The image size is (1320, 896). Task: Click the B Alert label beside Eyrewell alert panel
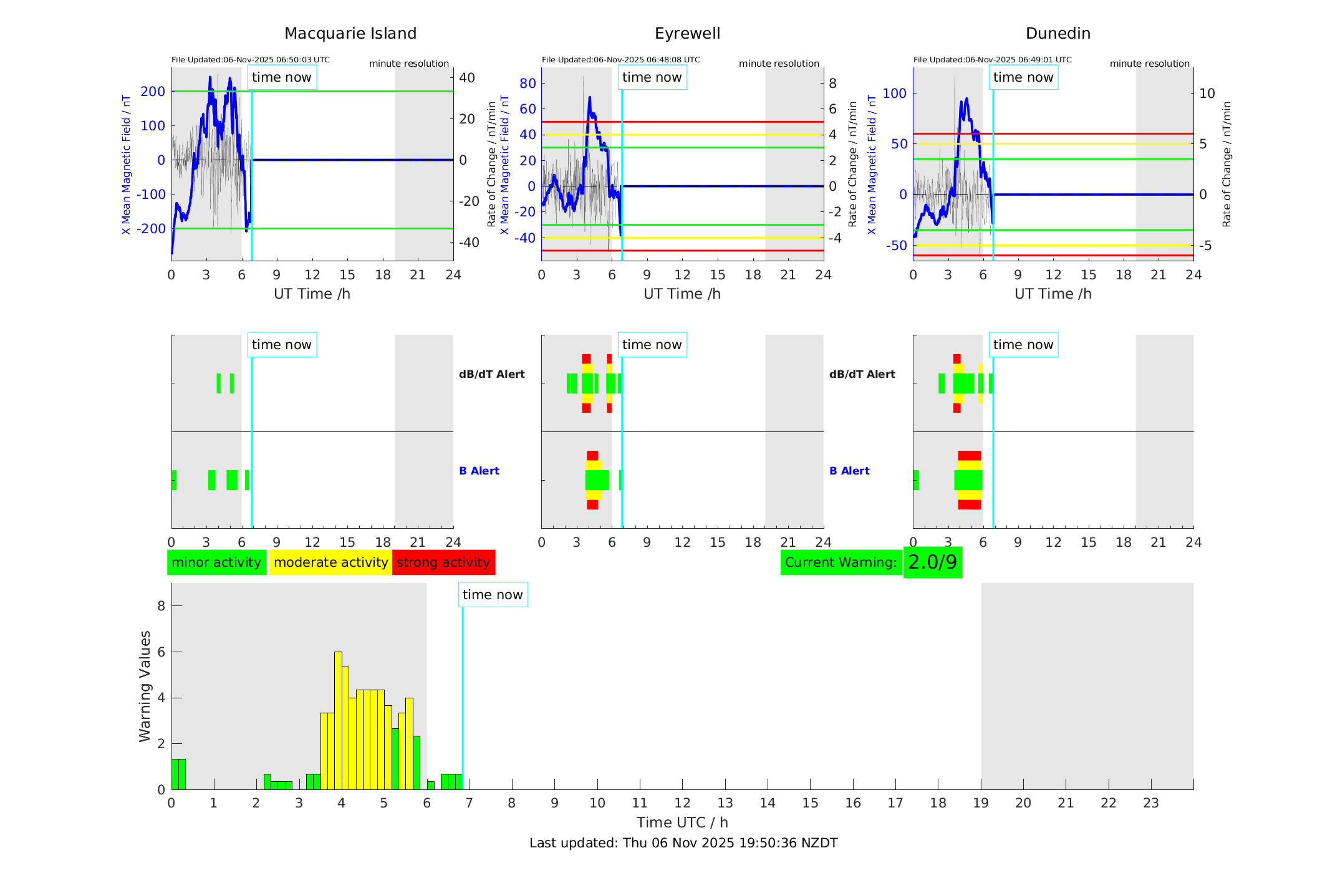[x=849, y=471]
